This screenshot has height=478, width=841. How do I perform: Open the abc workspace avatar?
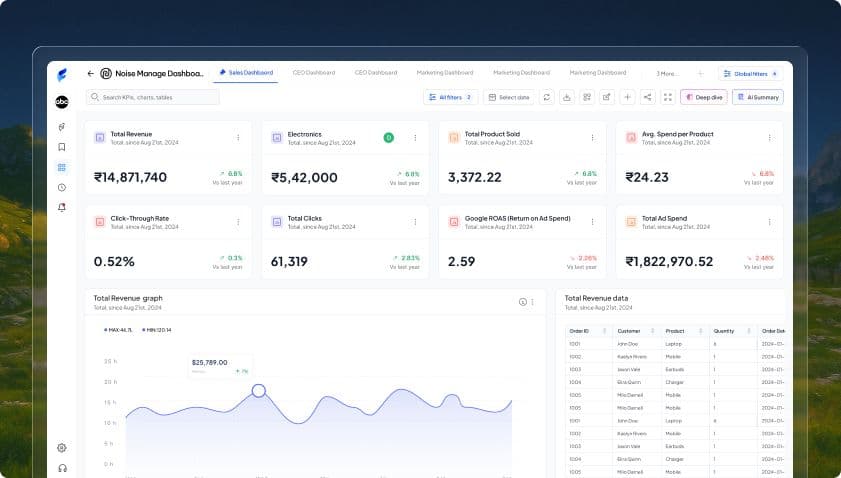coord(62,102)
